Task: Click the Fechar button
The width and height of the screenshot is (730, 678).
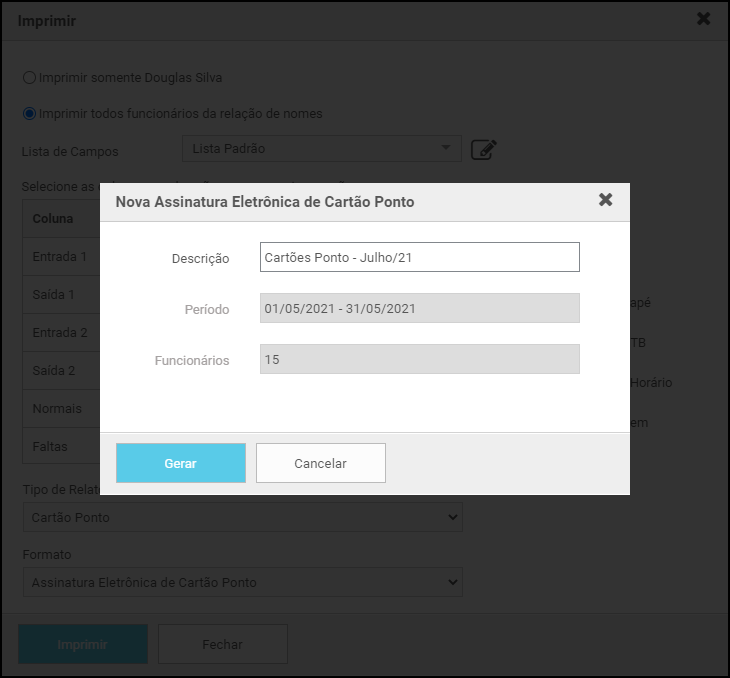Action: tap(222, 644)
